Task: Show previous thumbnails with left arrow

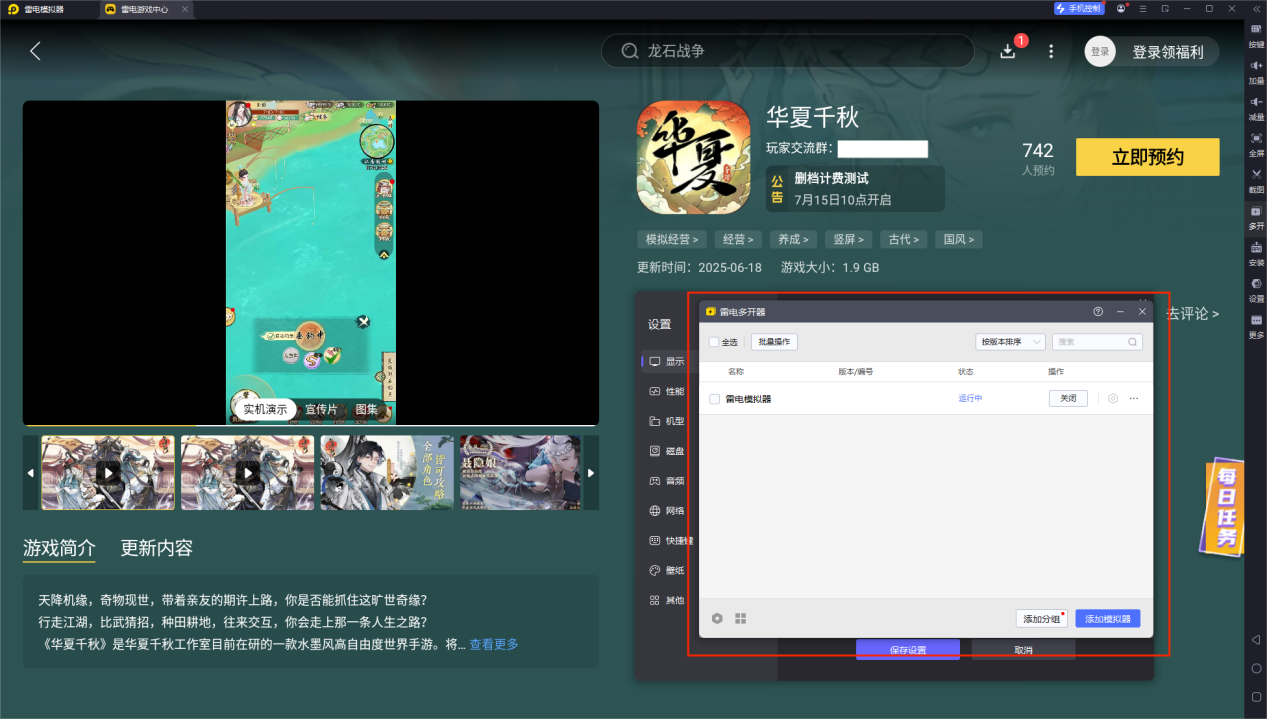Action: point(30,473)
